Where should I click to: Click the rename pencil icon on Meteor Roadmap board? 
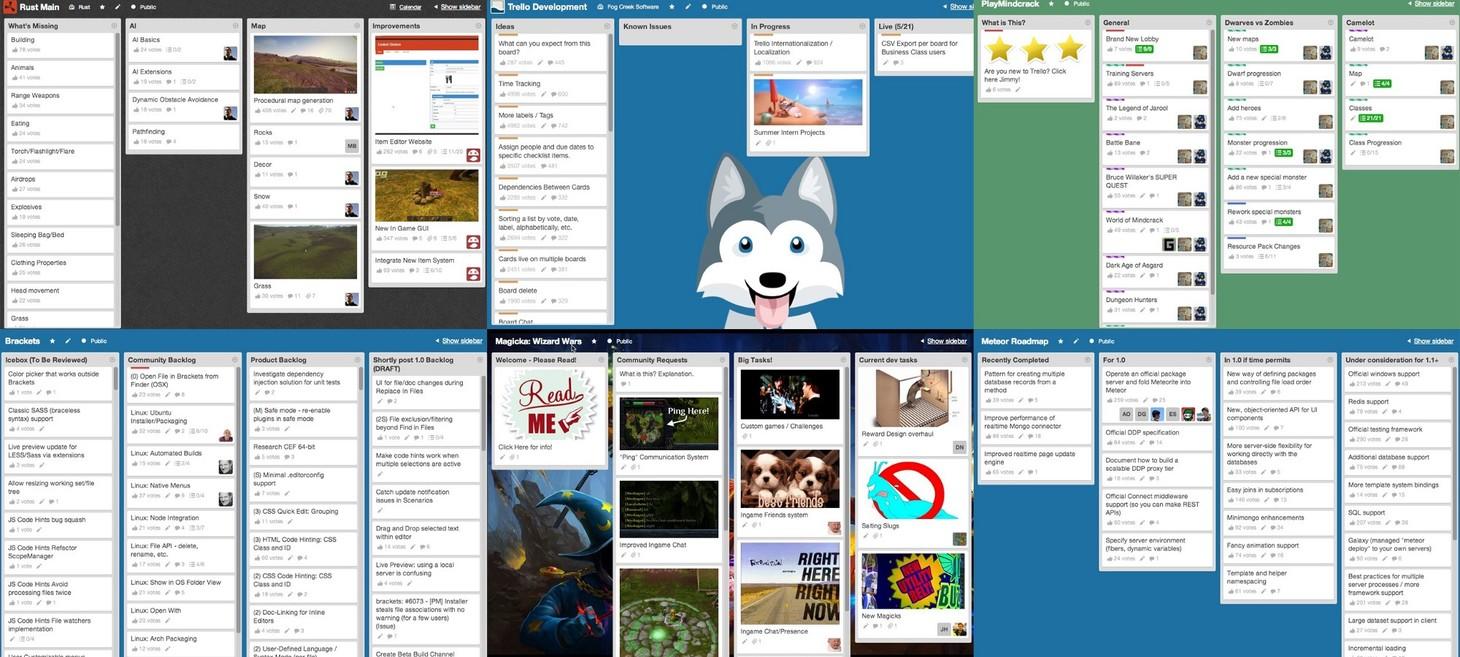(1076, 341)
